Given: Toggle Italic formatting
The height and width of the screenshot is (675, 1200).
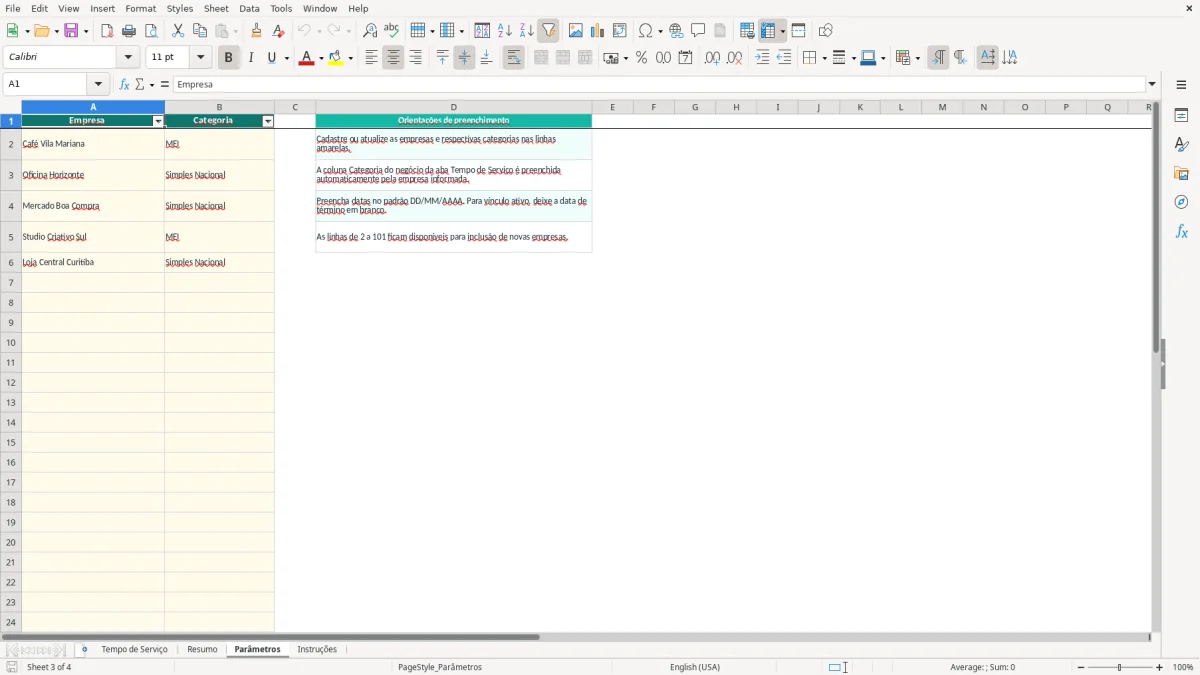Looking at the screenshot, I should (250, 58).
